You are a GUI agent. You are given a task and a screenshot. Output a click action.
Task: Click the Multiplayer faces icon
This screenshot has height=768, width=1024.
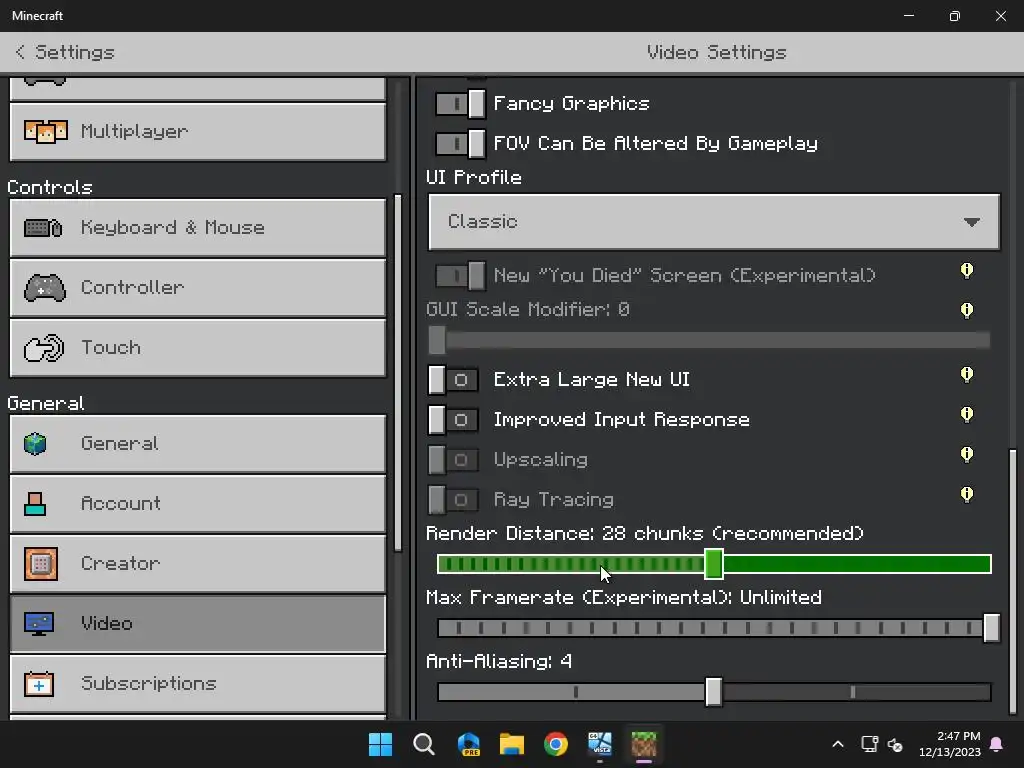45,131
